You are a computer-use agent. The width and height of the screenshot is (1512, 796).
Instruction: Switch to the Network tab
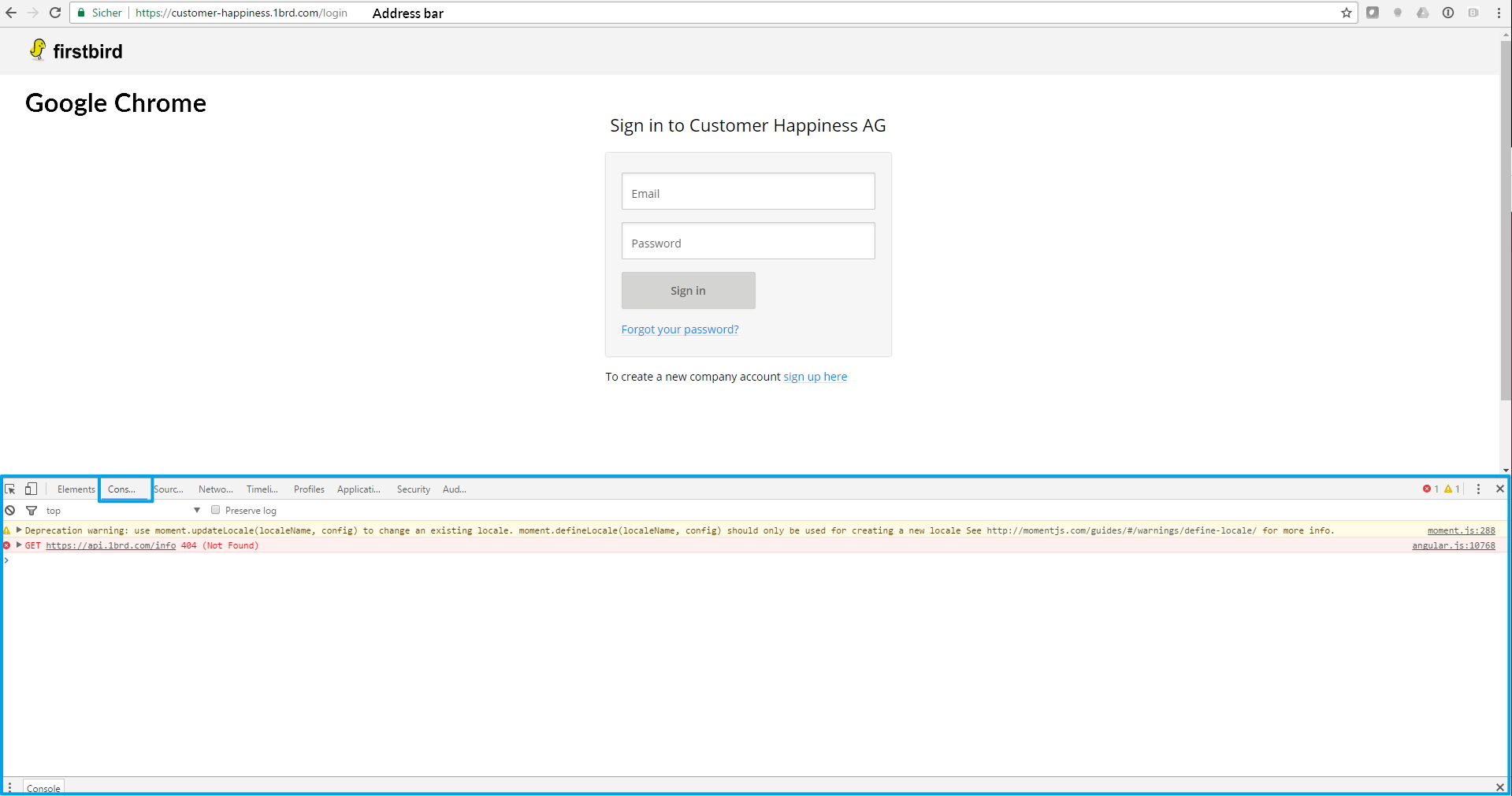216,489
